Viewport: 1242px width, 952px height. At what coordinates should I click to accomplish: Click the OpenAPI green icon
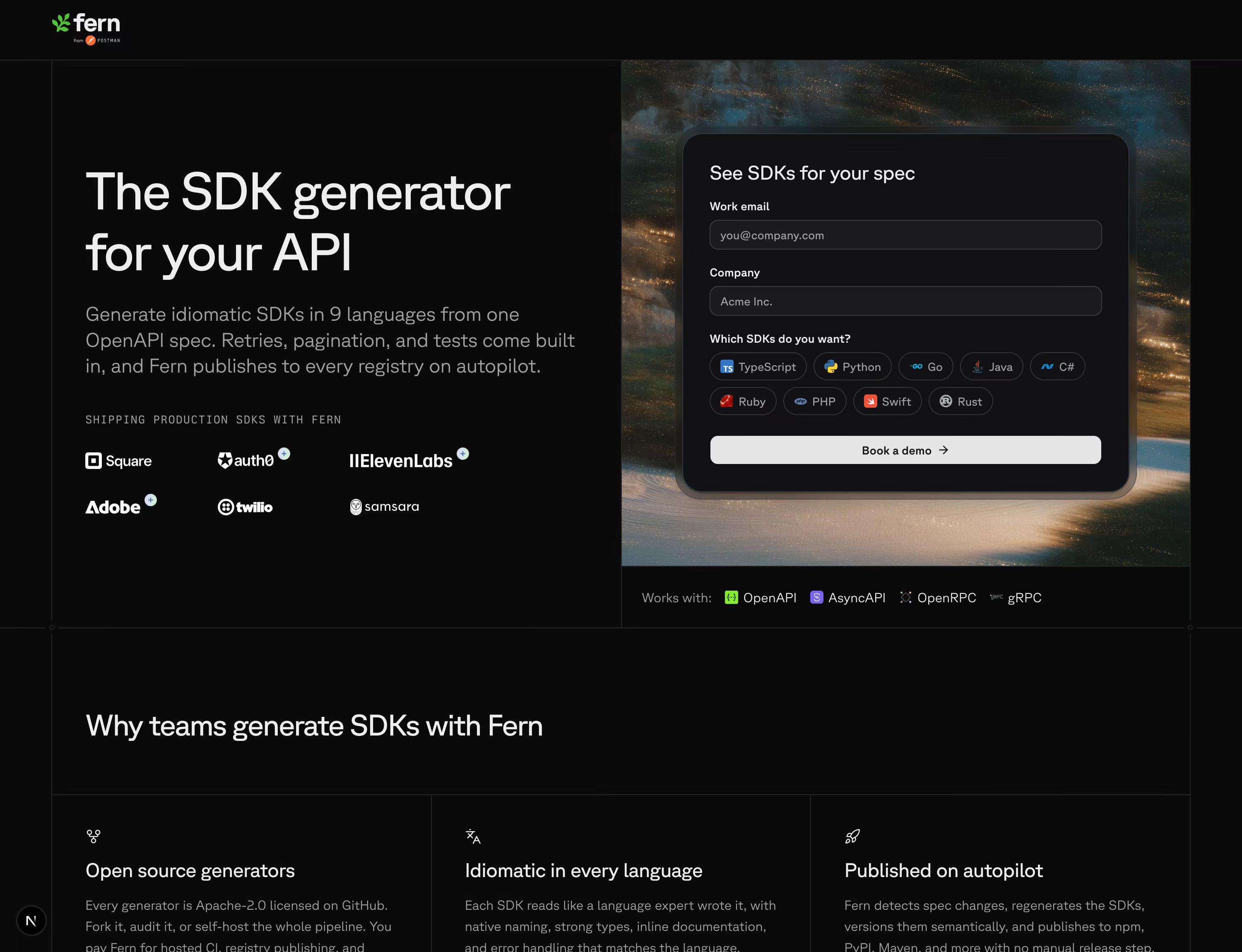click(x=731, y=598)
